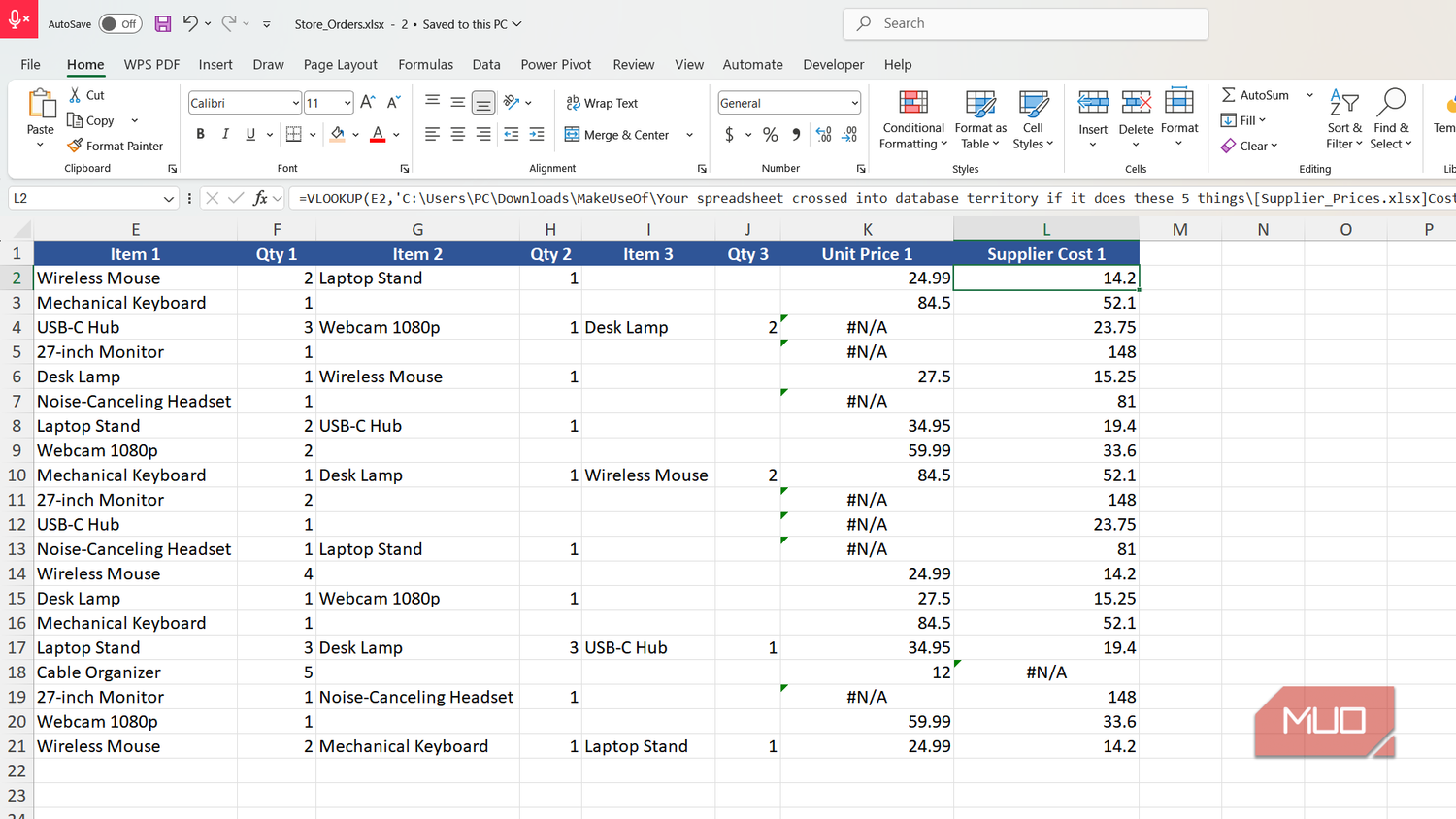
Task: Toggle bold formatting
Action: [200, 134]
